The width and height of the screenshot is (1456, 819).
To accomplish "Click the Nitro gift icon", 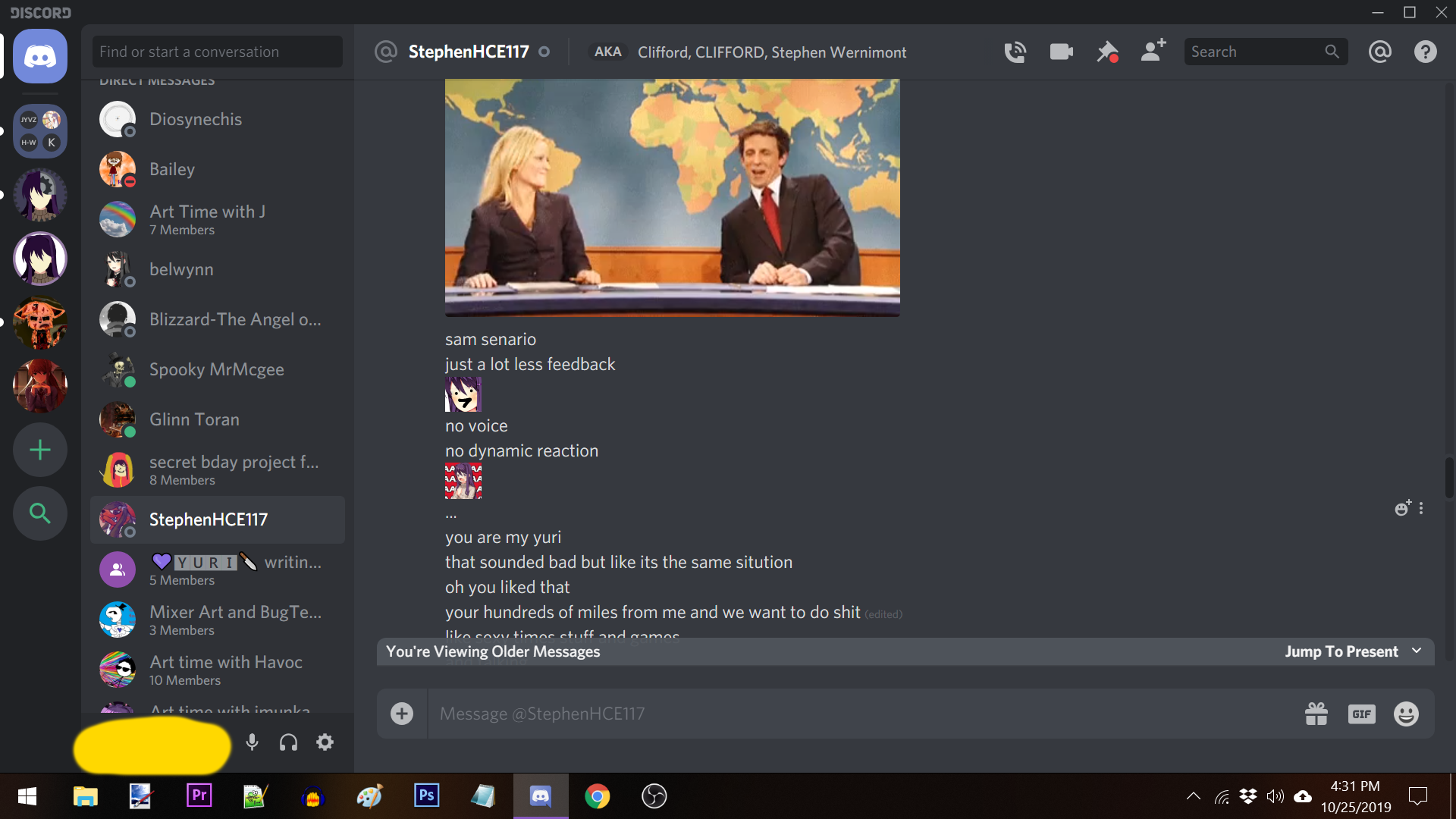I will coord(1316,714).
